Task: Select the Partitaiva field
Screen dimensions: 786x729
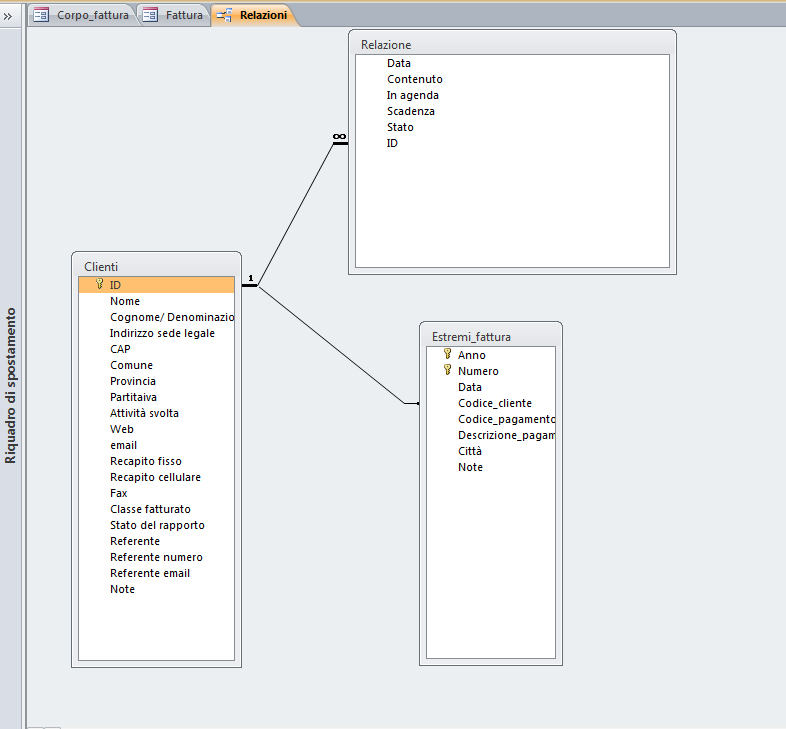Action: point(156,397)
